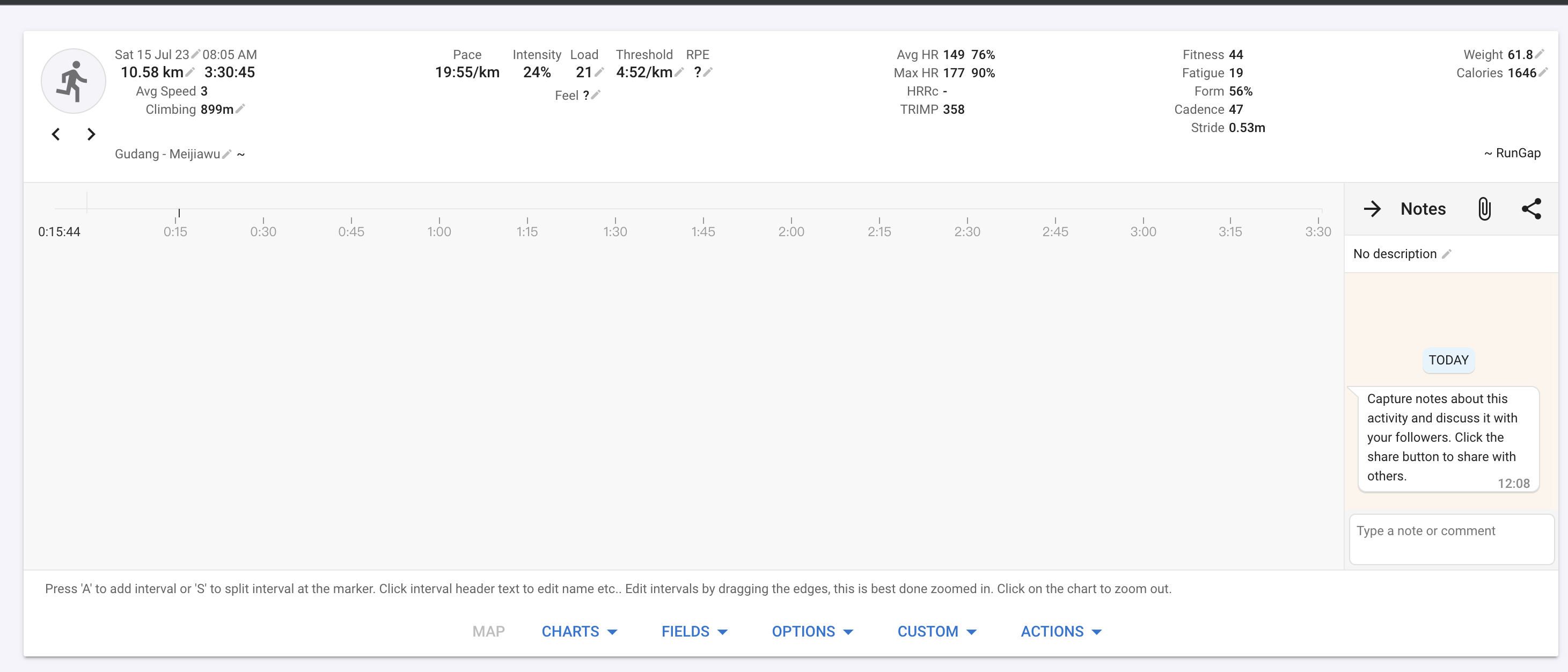Edit the Feel value pencil icon
Viewport: 1568px width, 672px height.
coord(596,94)
